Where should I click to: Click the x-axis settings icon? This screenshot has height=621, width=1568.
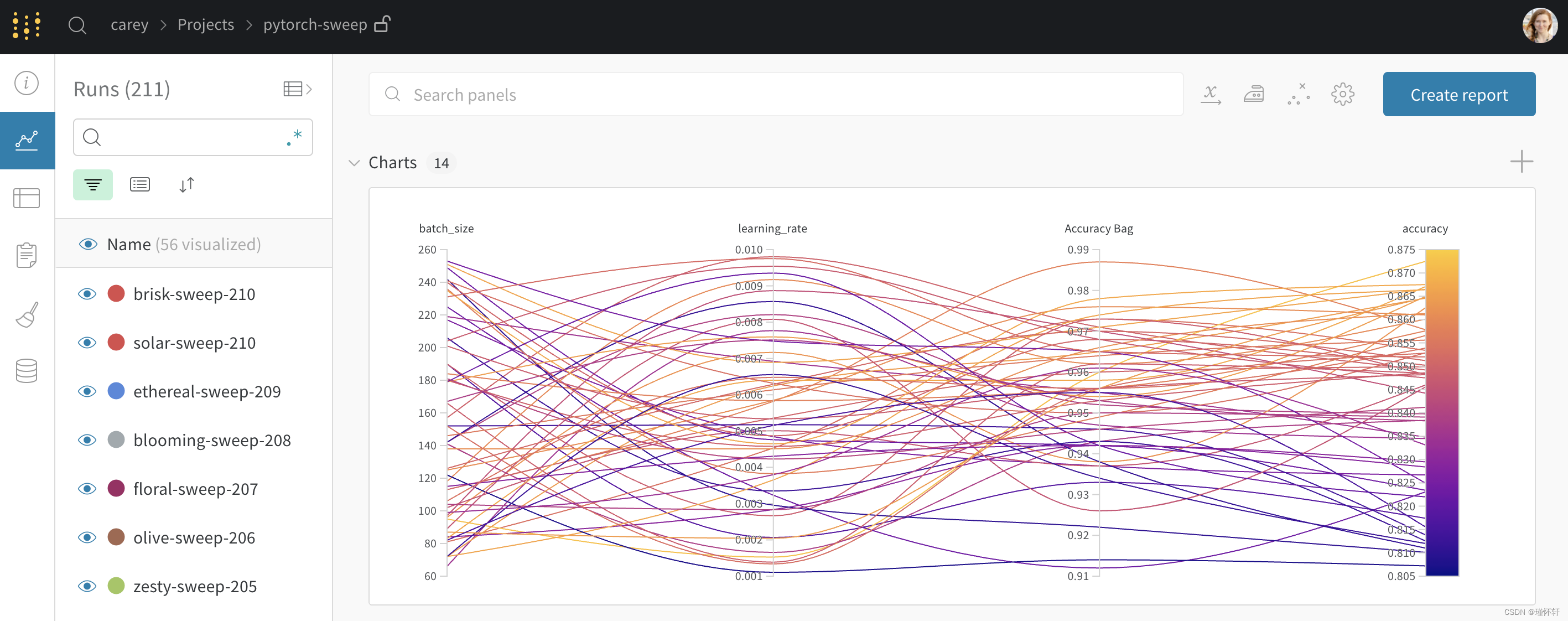pos(1210,94)
